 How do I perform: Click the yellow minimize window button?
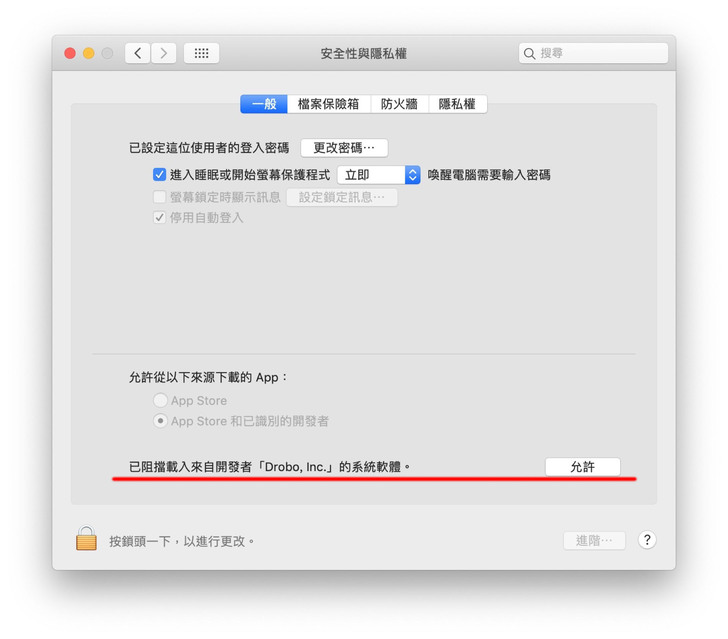point(89,53)
